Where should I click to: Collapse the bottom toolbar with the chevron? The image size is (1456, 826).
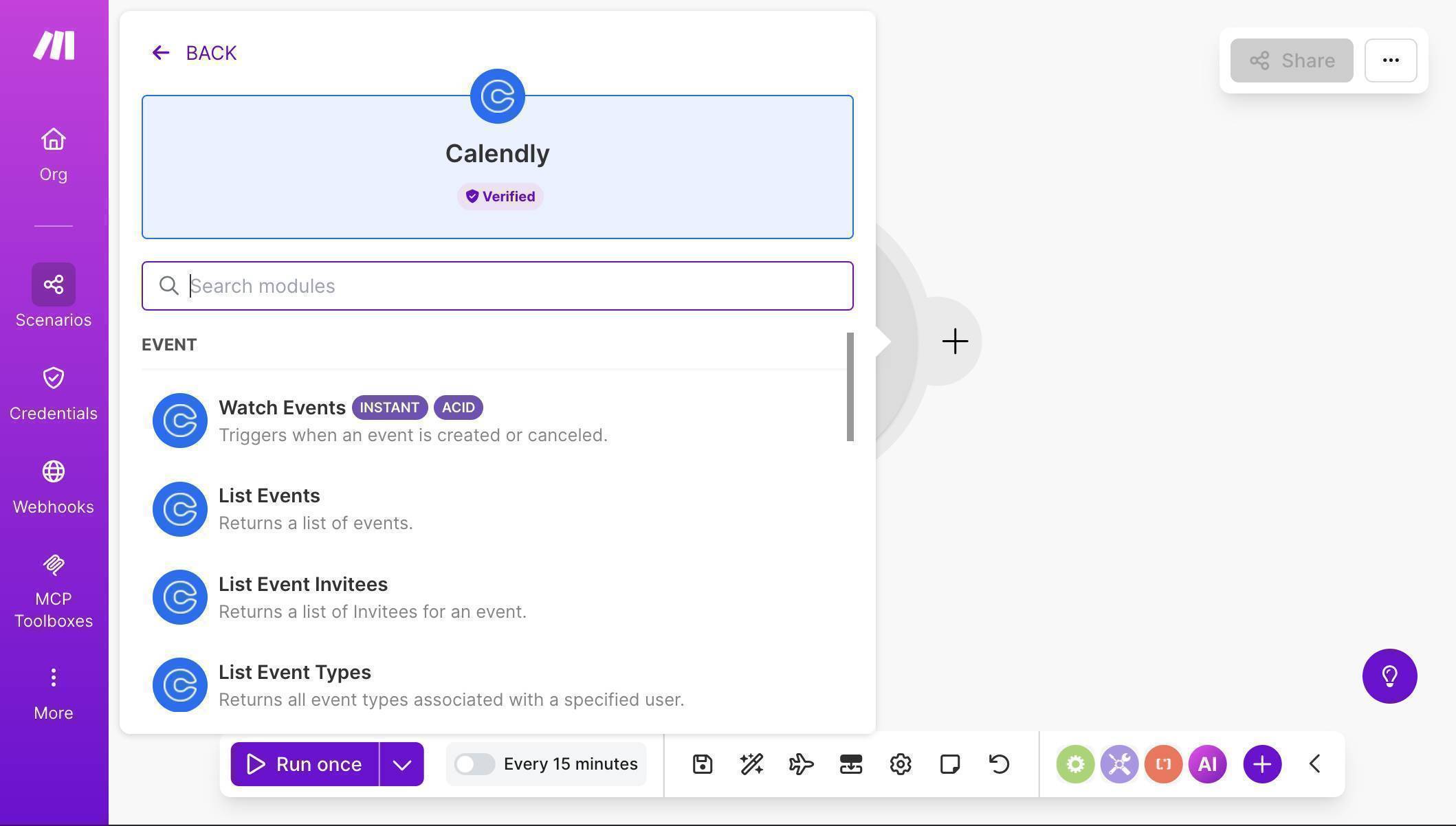click(1314, 763)
